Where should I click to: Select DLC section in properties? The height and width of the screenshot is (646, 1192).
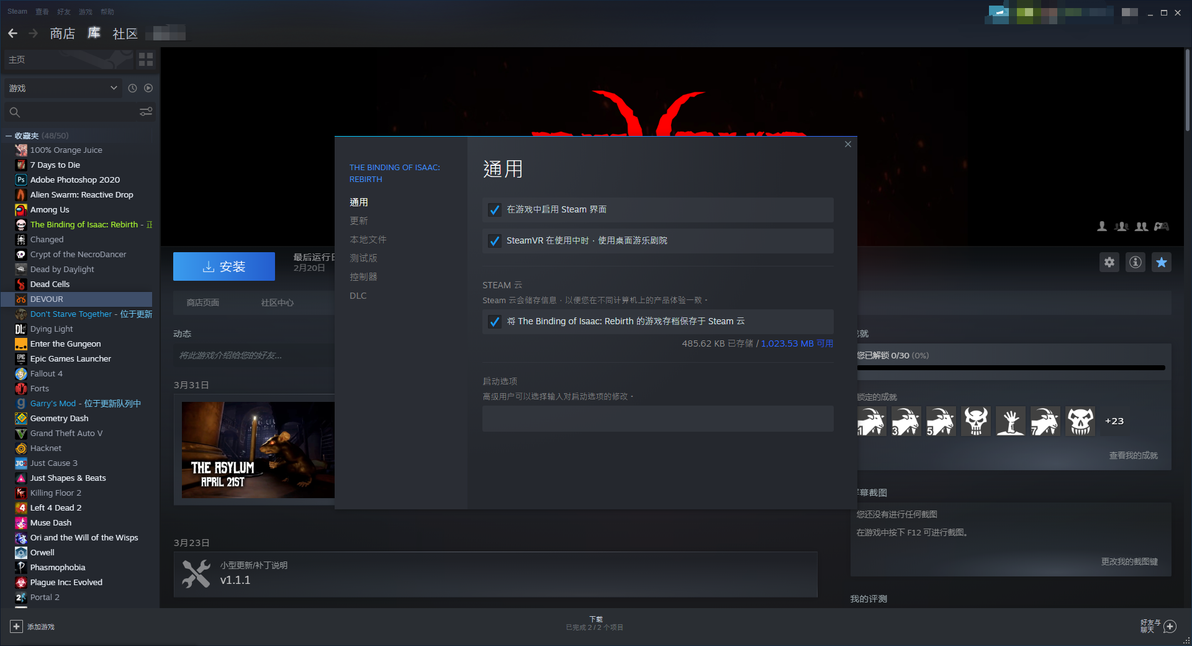coord(358,296)
